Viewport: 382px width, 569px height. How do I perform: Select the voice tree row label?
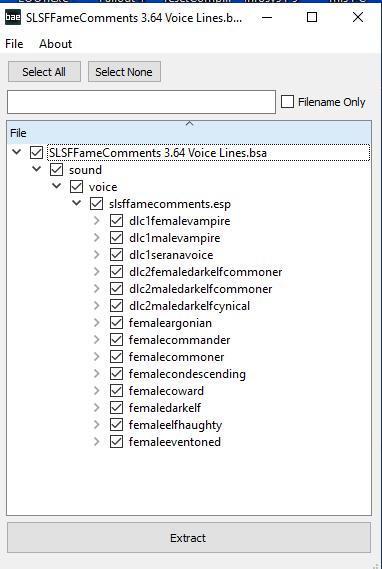click(103, 187)
